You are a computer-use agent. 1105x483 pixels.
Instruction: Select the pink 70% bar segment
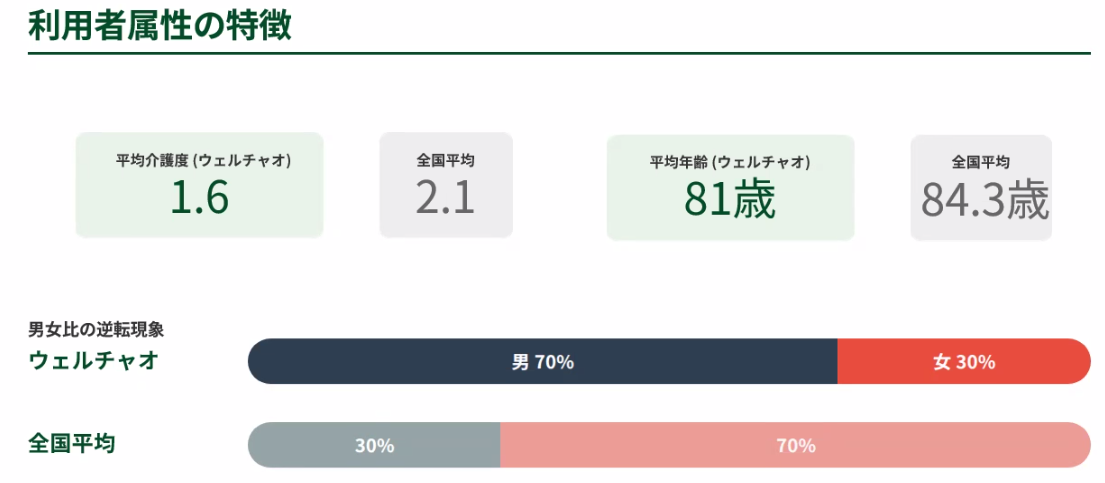click(x=795, y=446)
